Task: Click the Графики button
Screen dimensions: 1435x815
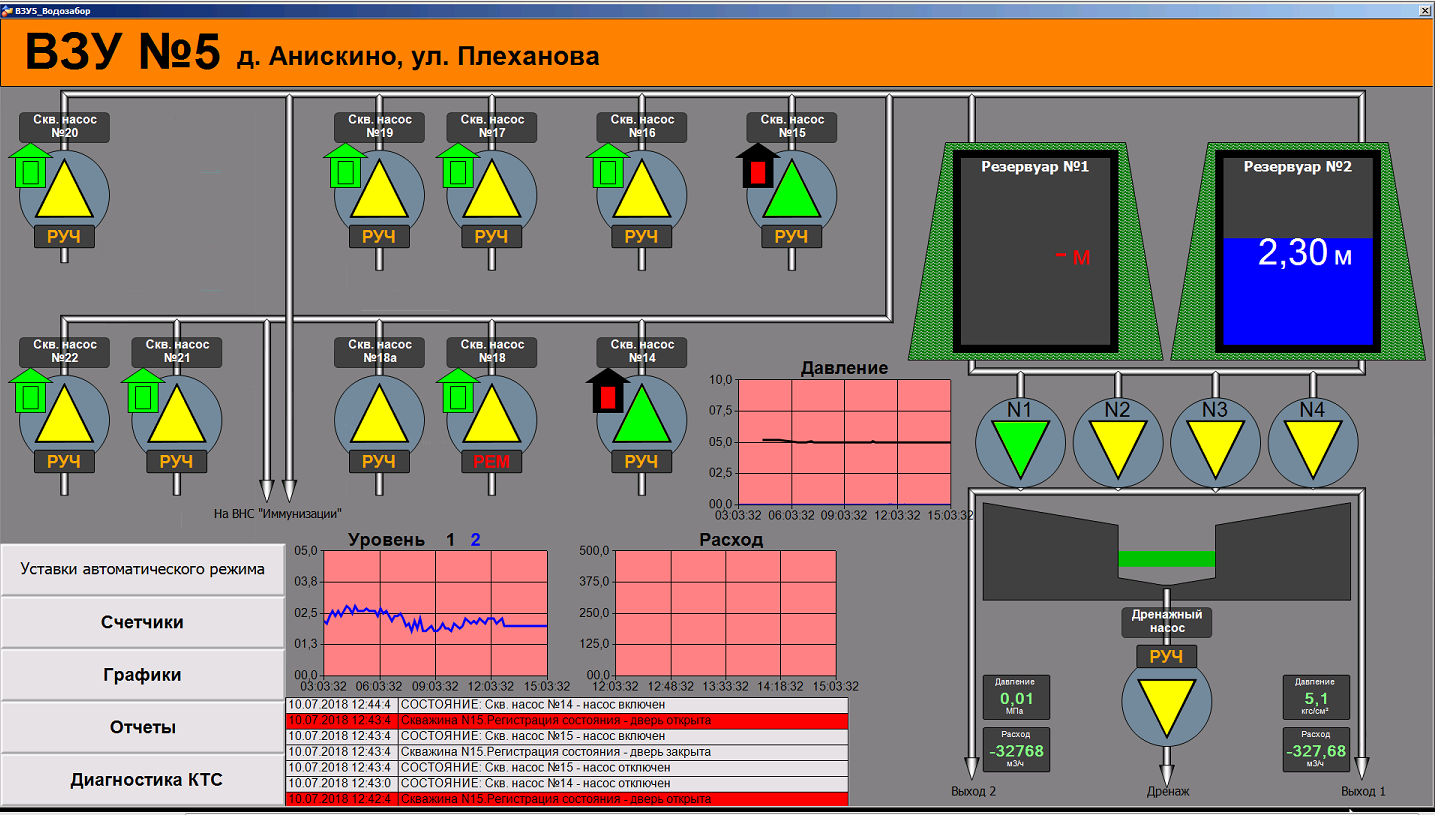Action: (143, 675)
